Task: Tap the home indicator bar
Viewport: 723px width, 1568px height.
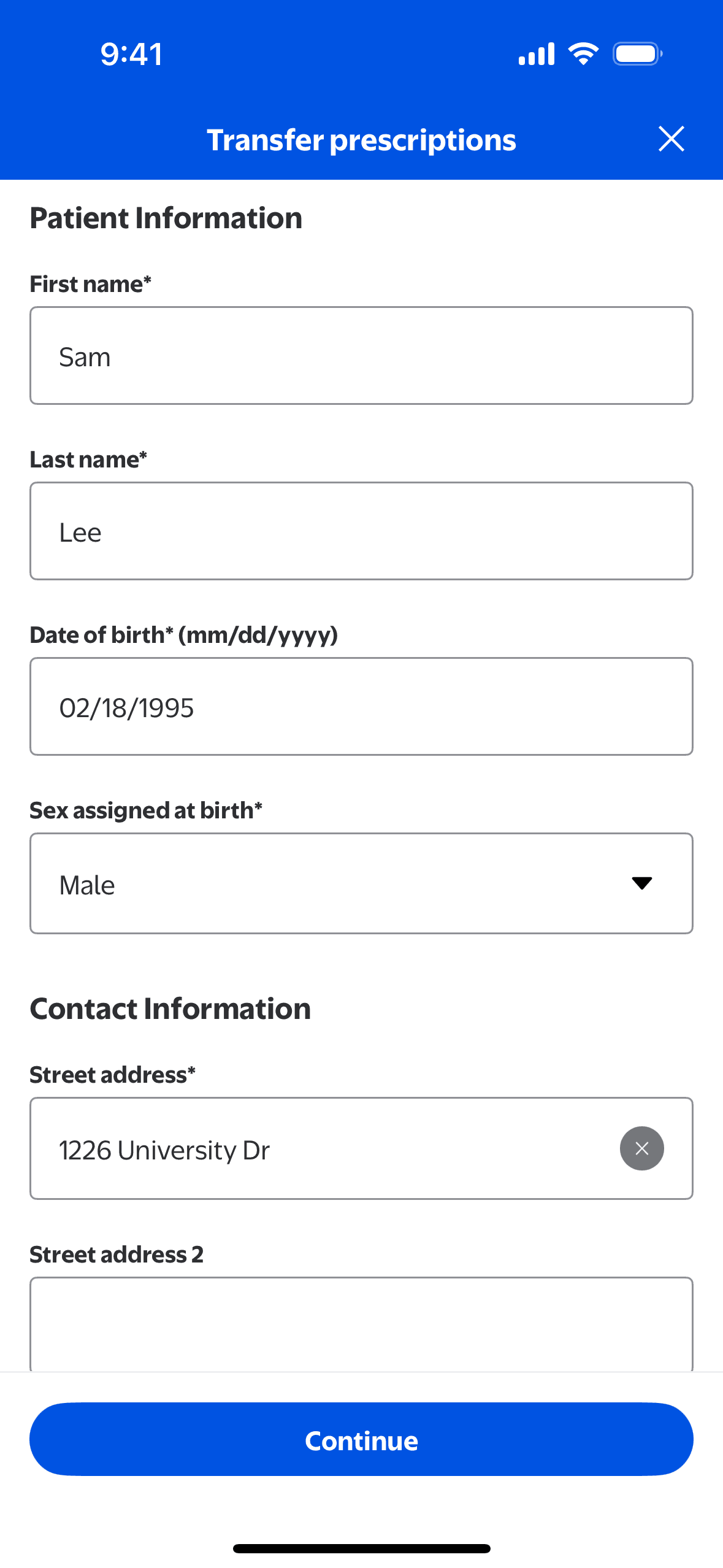Action: point(361,1548)
